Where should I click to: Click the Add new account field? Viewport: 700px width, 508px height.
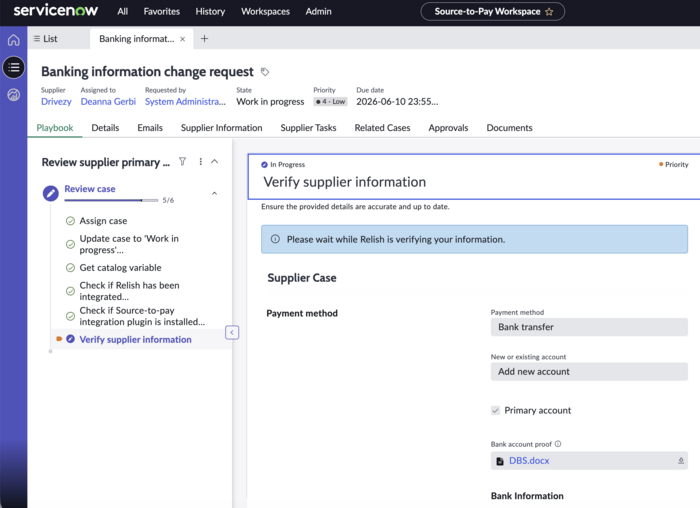[589, 371]
